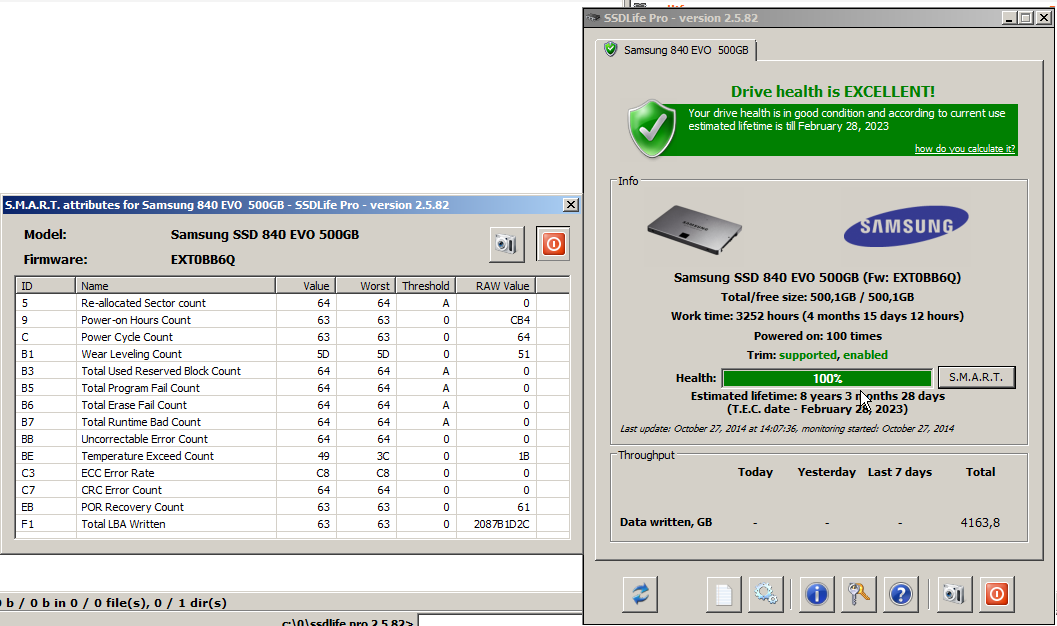Select the Re-allocated Sector count row
The height and width of the screenshot is (626, 1057).
[x=293, y=303]
